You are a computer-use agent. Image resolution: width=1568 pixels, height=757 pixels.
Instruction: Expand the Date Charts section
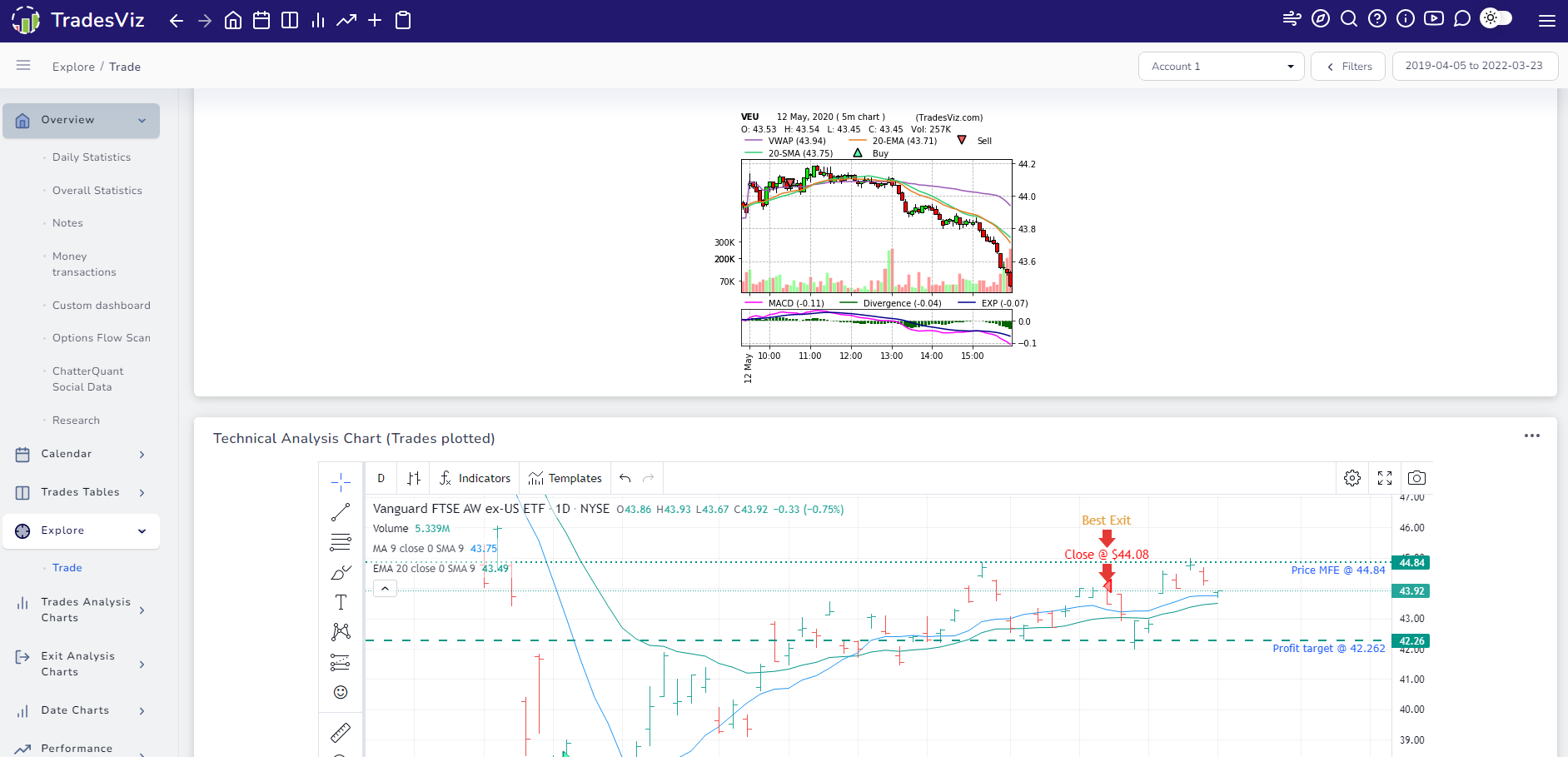82,711
